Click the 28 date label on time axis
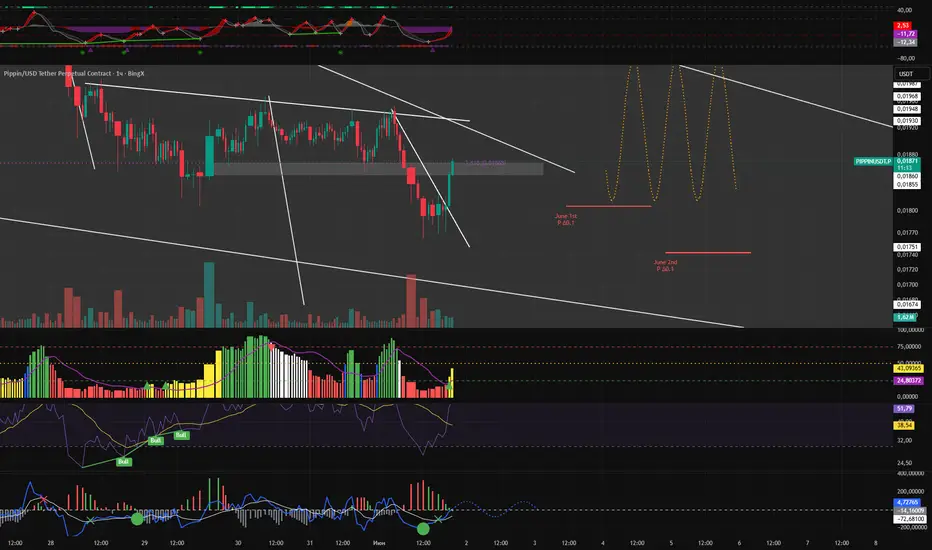The height and width of the screenshot is (550, 932). click(x=51, y=543)
